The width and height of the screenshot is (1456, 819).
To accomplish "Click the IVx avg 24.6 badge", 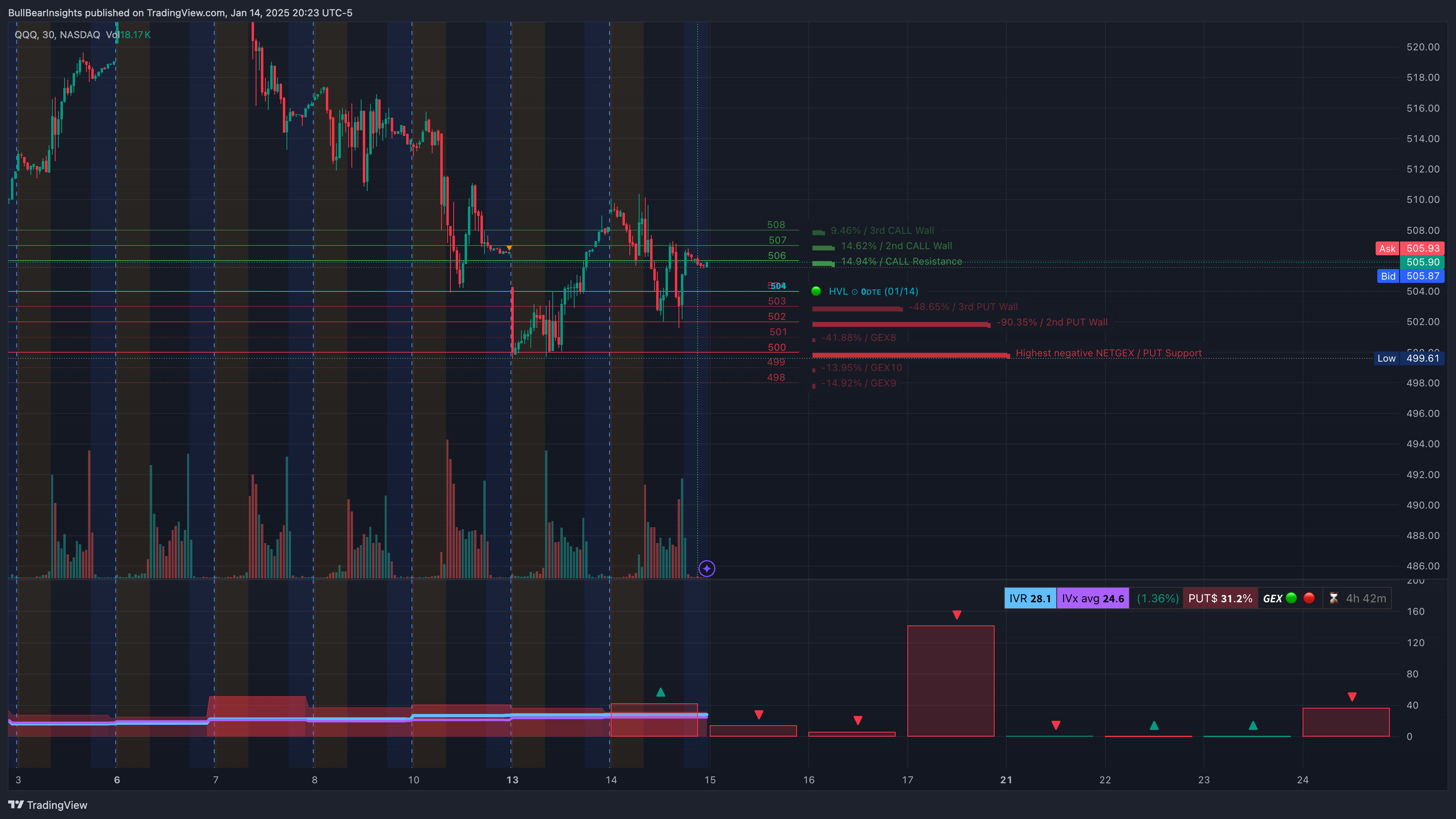I will click(x=1092, y=598).
